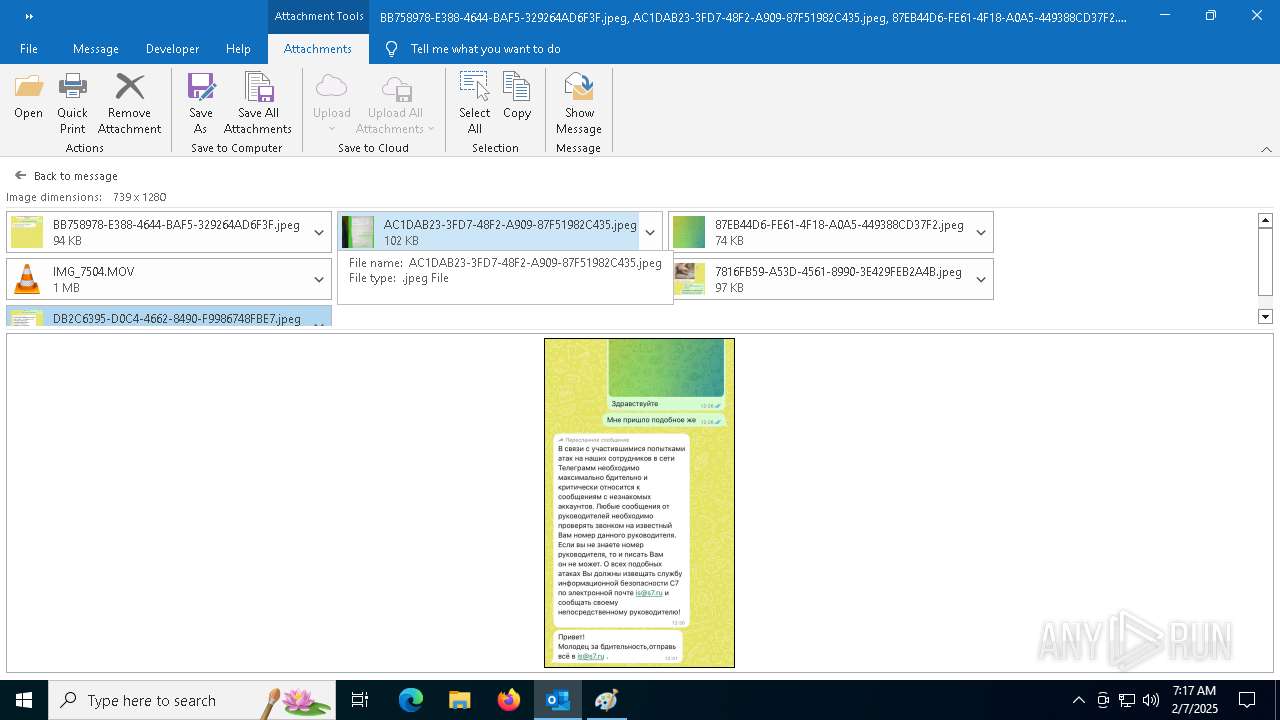Launch Firefox from taskbar
The width and height of the screenshot is (1280, 720).
click(x=509, y=700)
